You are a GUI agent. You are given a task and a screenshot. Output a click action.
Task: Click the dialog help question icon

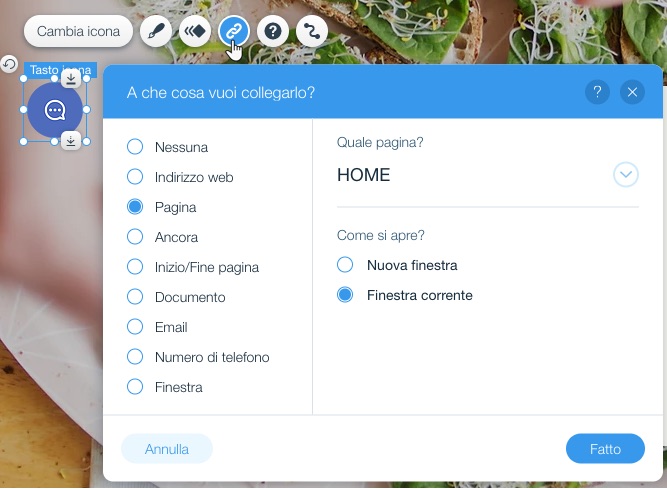point(597,92)
